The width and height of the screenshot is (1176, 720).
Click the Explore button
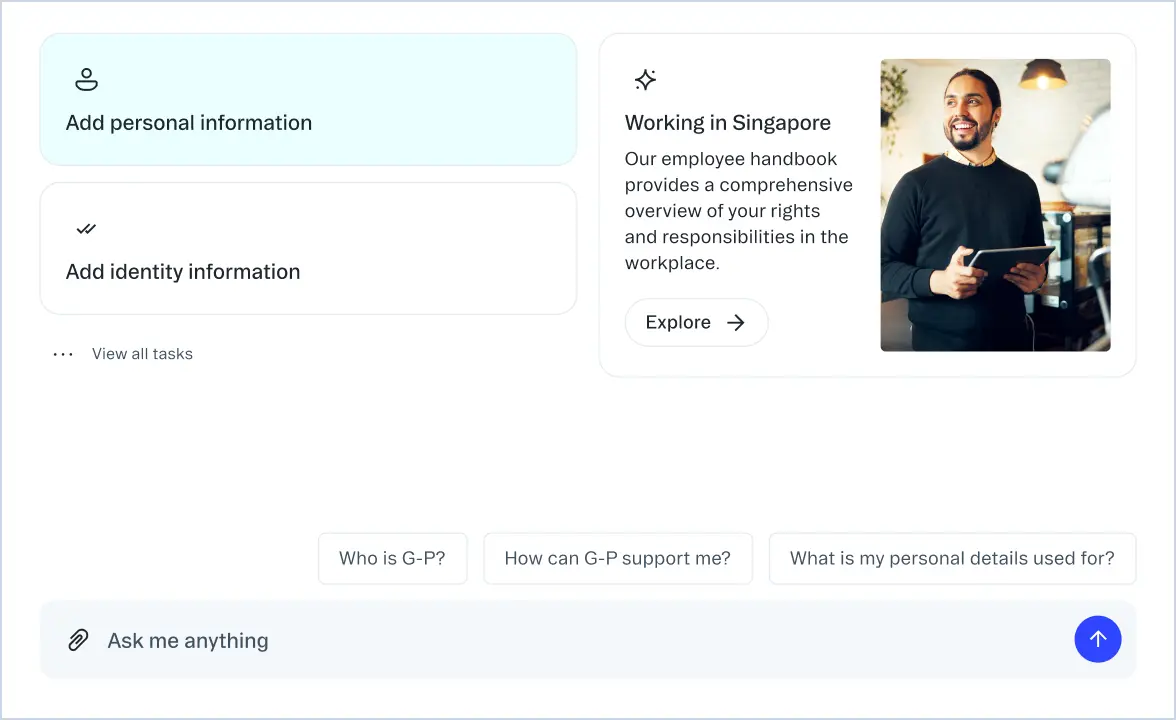click(696, 322)
